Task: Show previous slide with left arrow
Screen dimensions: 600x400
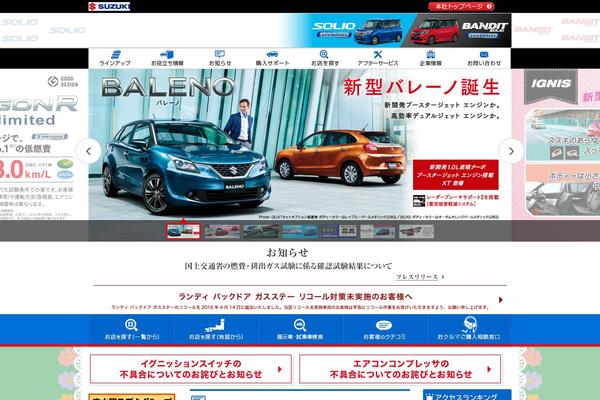Action: pyautogui.click(x=89, y=151)
